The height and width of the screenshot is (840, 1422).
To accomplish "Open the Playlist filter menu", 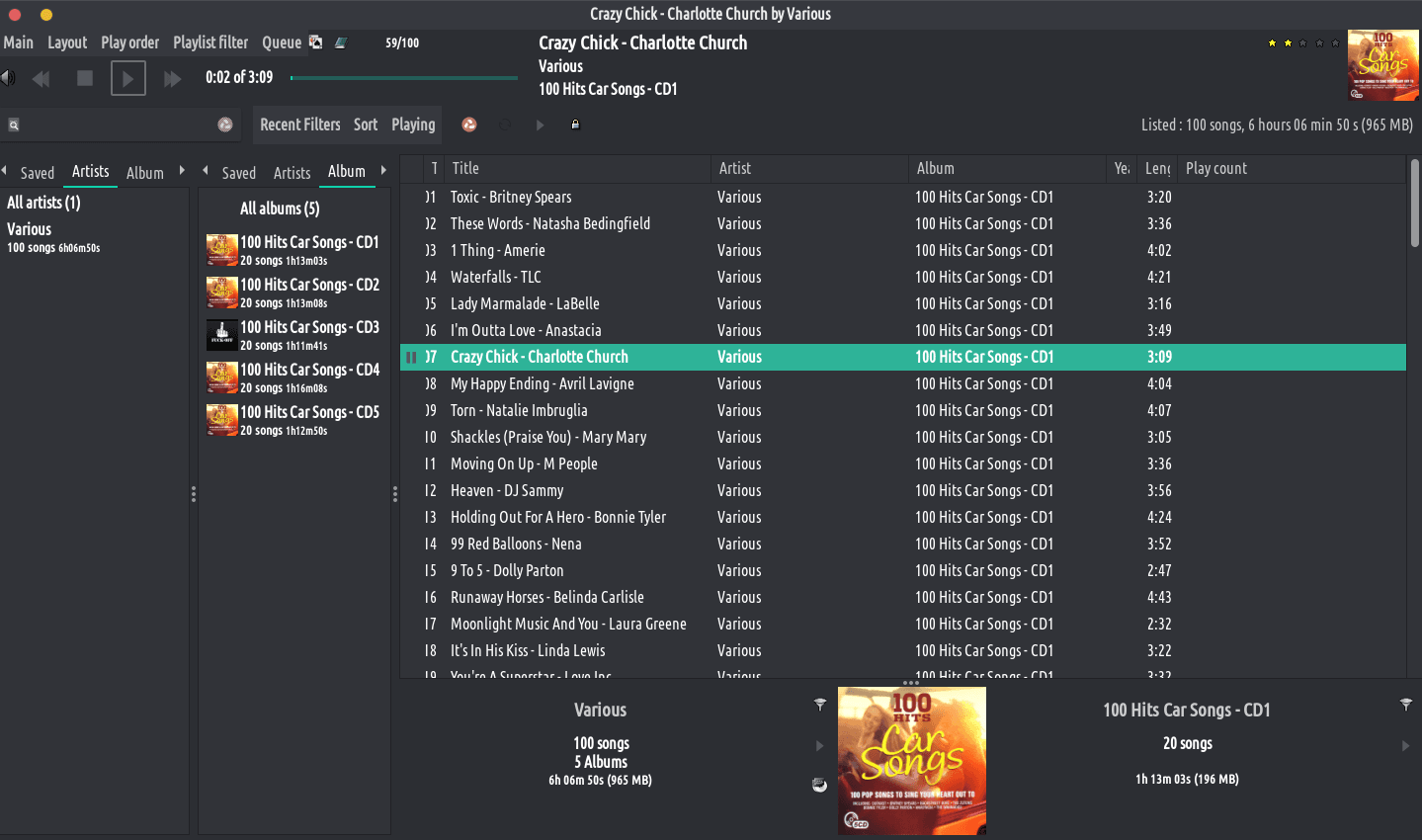I will pyautogui.click(x=210, y=42).
